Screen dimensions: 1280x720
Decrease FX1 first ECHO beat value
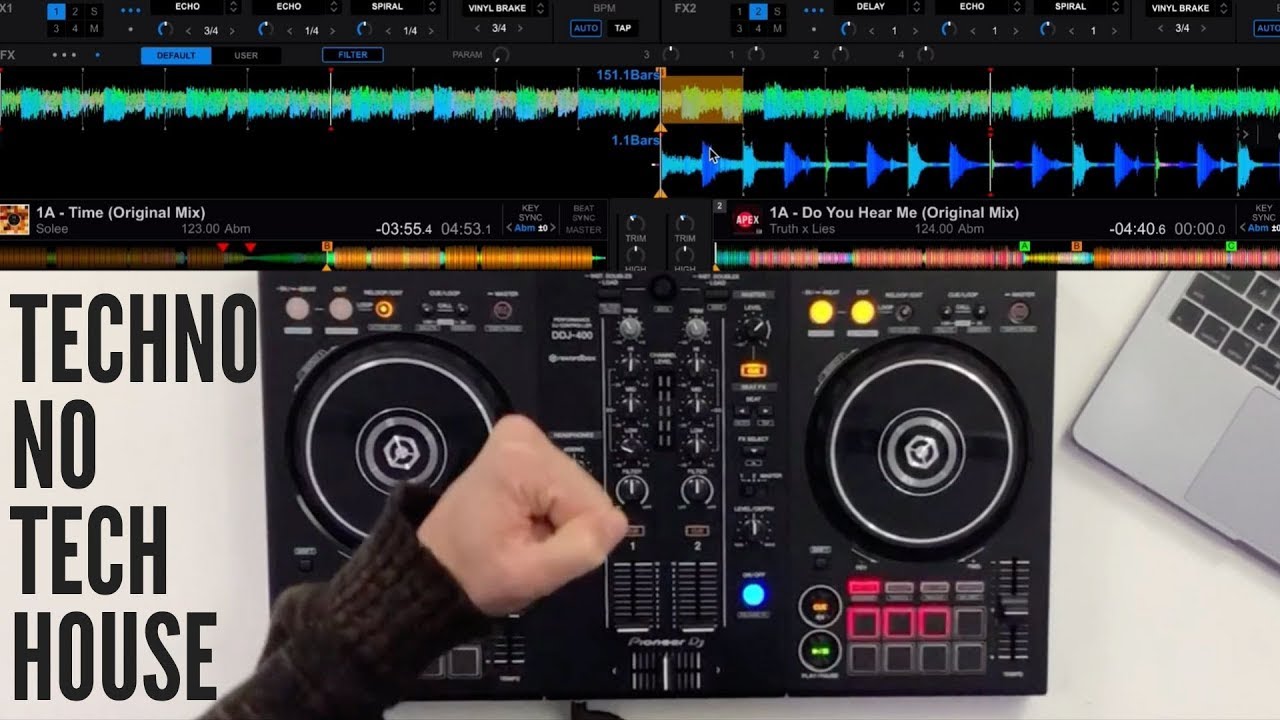coord(190,31)
